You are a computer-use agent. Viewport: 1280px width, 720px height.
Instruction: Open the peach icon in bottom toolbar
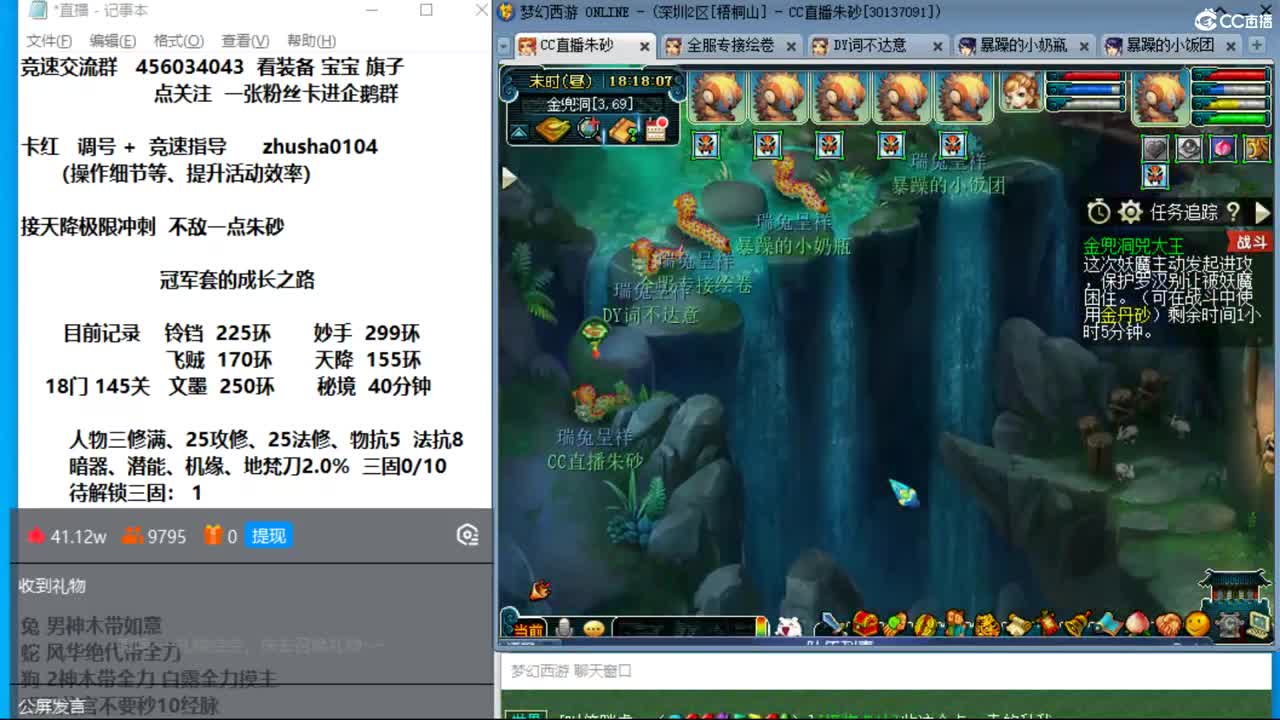pyautogui.click(x=1138, y=624)
